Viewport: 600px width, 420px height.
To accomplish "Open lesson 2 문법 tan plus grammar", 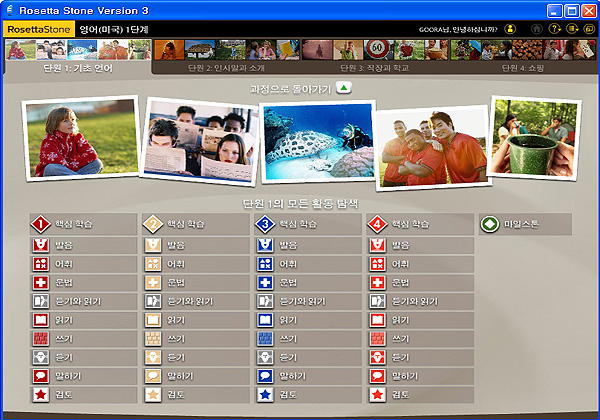I will [x=196, y=283].
